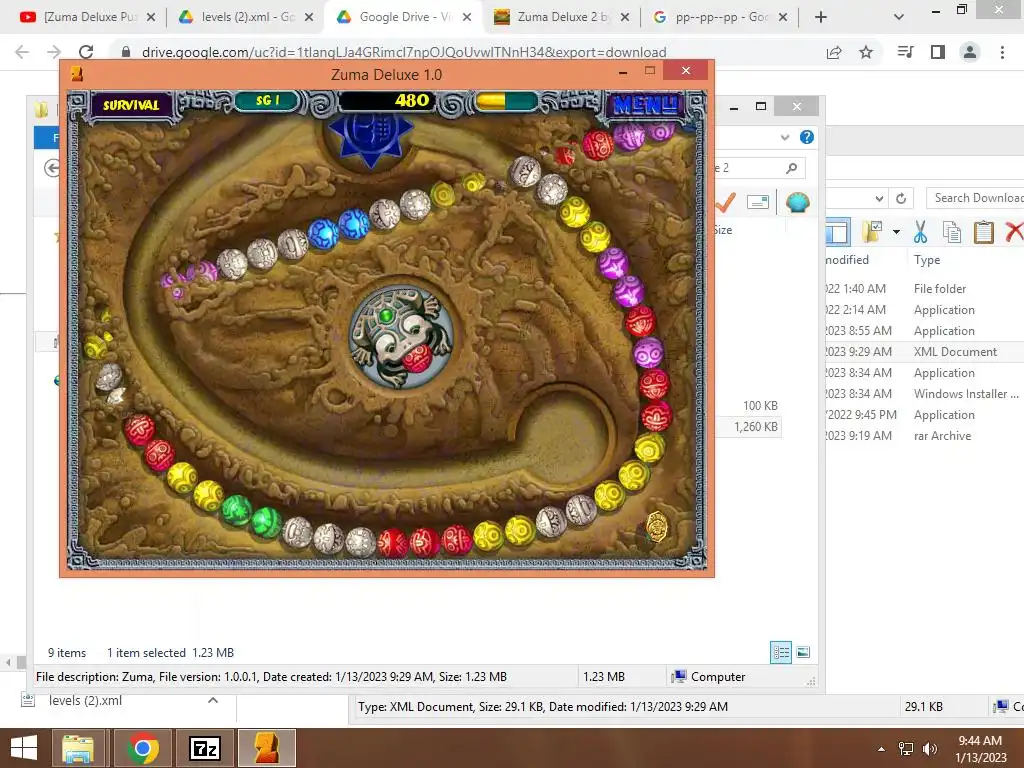Click the score display showing 480
This screenshot has width=1024, height=768.
(x=385, y=101)
